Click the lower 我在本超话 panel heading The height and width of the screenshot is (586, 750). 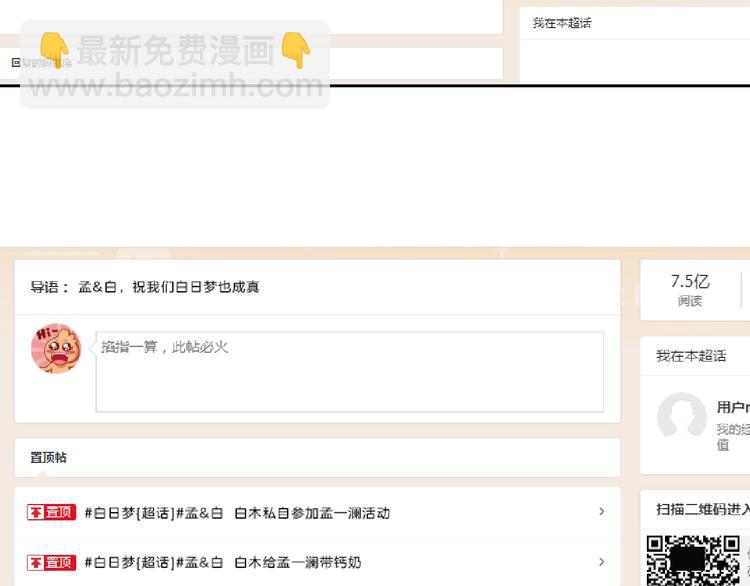[x=690, y=356]
